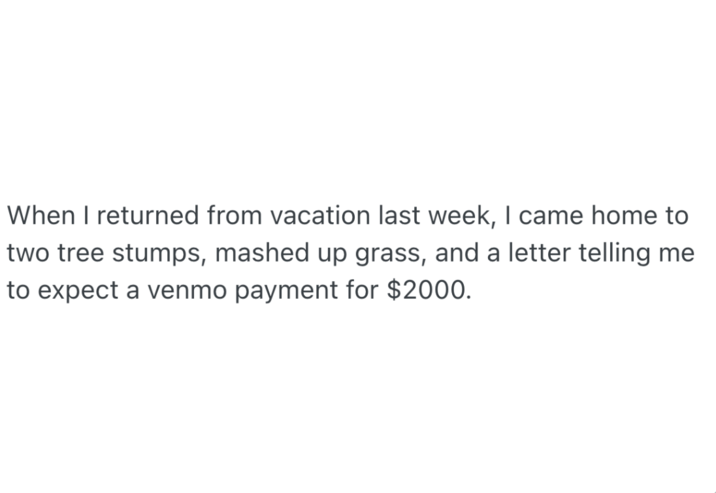Click the word "When" starting the paragraph
716x493 pixels.
pyautogui.click(x=35, y=215)
